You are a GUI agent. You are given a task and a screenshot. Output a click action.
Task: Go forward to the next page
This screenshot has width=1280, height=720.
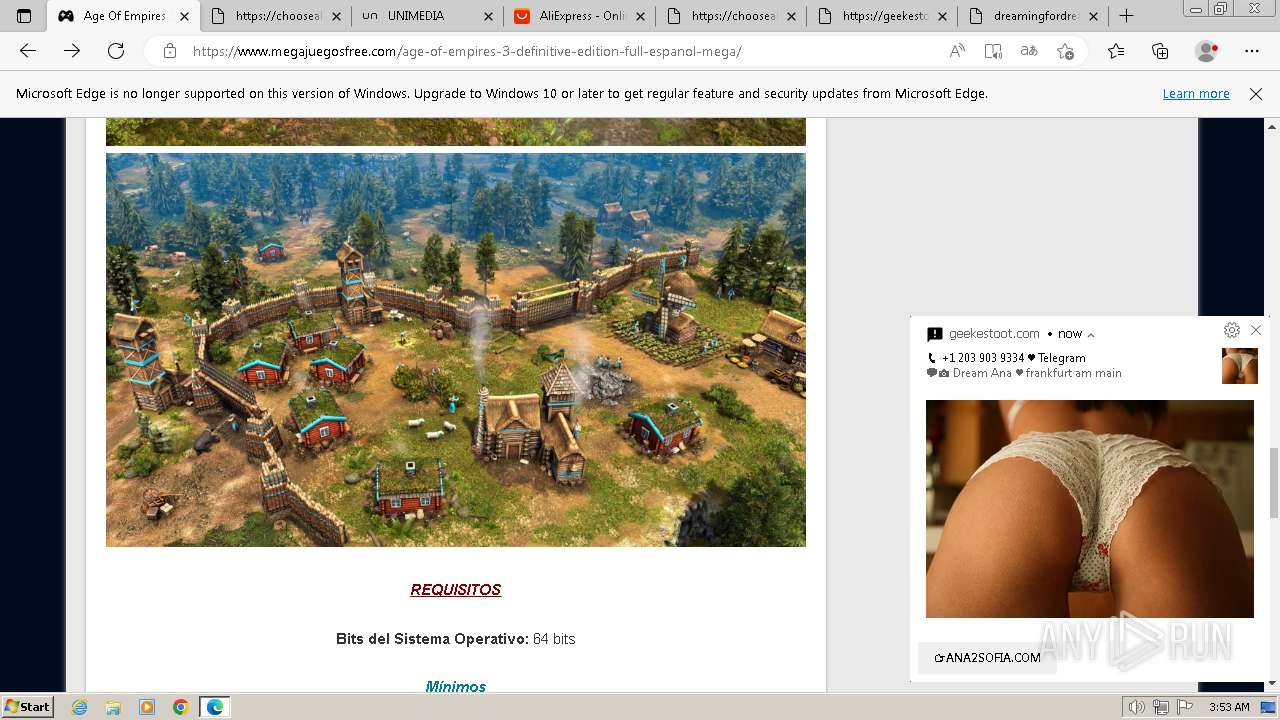click(72, 51)
